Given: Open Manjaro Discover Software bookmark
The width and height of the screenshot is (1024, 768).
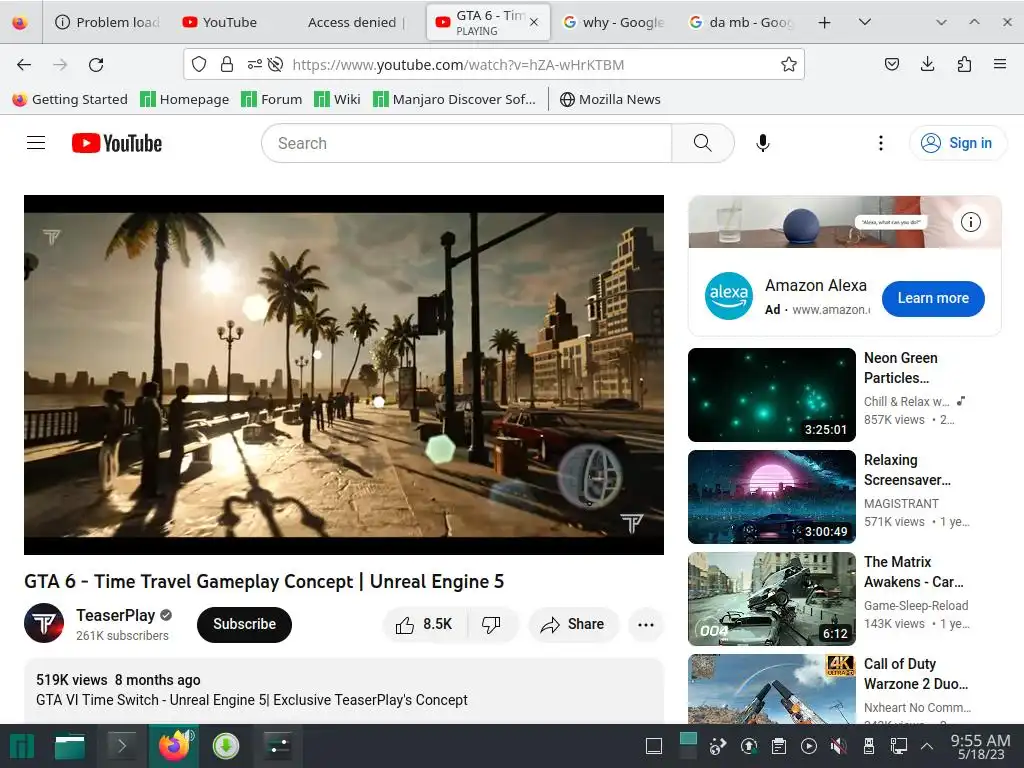Looking at the screenshot, I should click(455, 99).
